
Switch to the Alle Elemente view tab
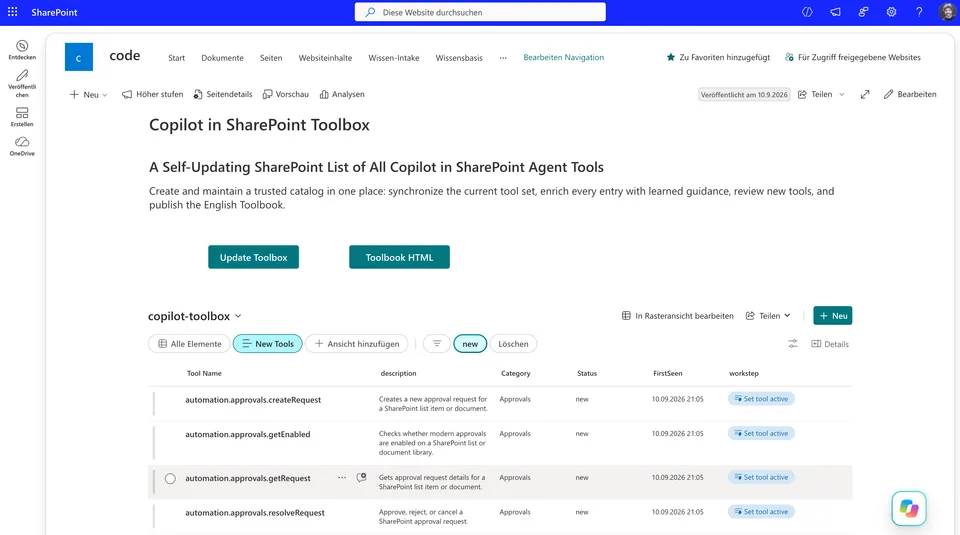(x=189, y=343)
